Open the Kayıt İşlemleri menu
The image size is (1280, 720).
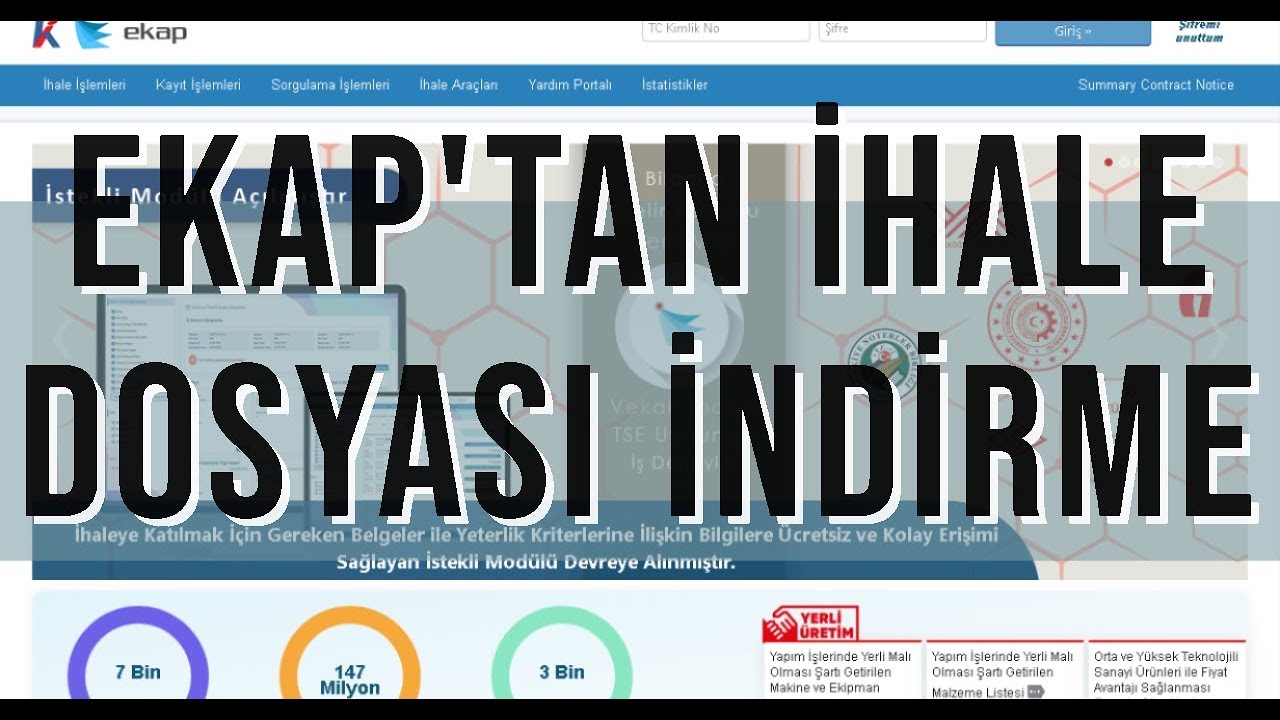(198, 85)
